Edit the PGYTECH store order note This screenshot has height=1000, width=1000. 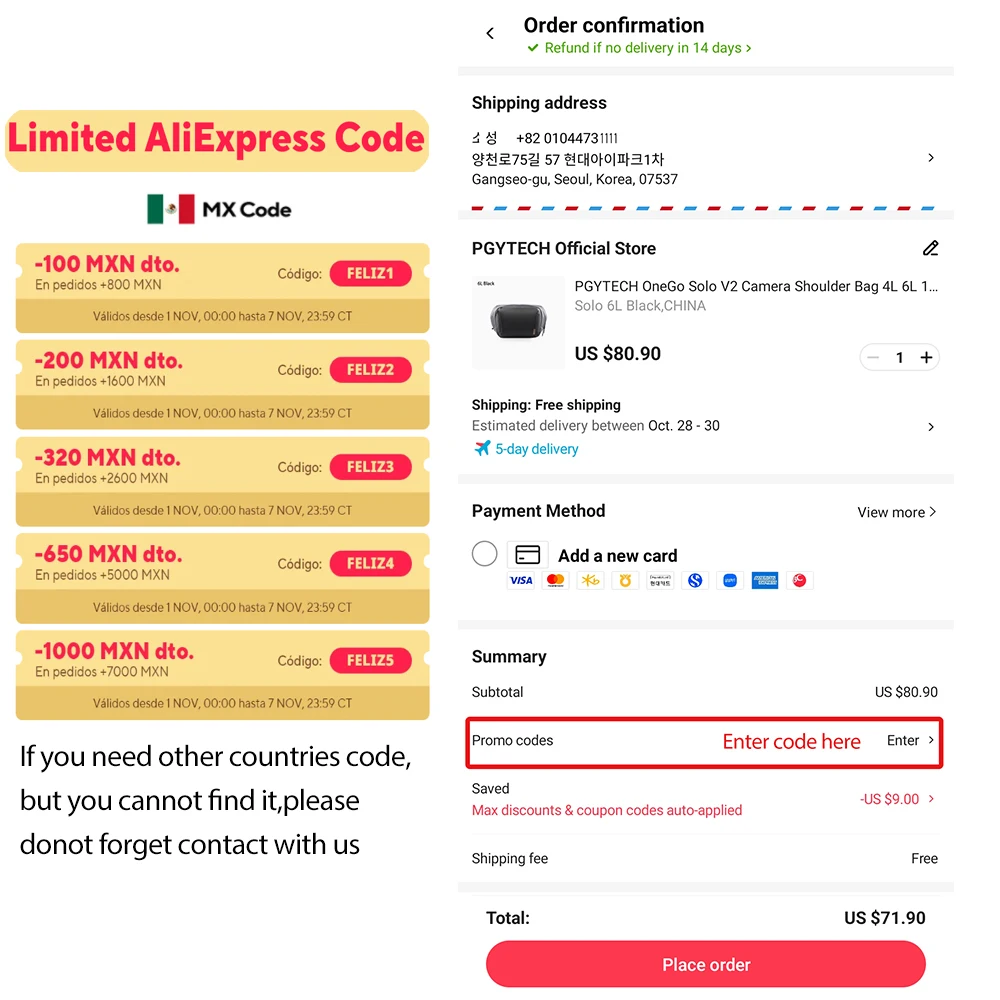click(931, 248)
